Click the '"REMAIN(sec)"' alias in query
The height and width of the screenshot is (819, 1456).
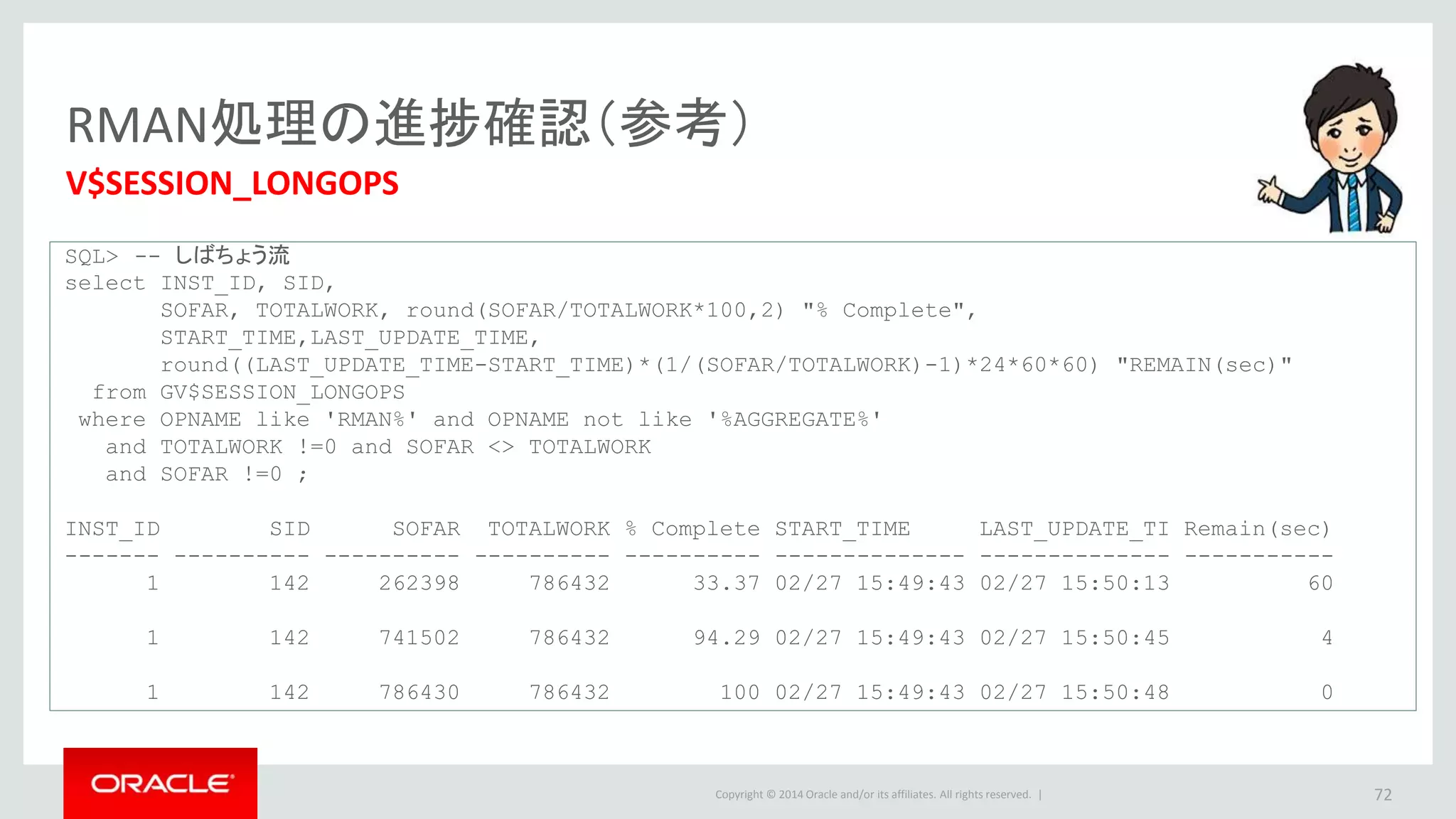pos(1204,365)
